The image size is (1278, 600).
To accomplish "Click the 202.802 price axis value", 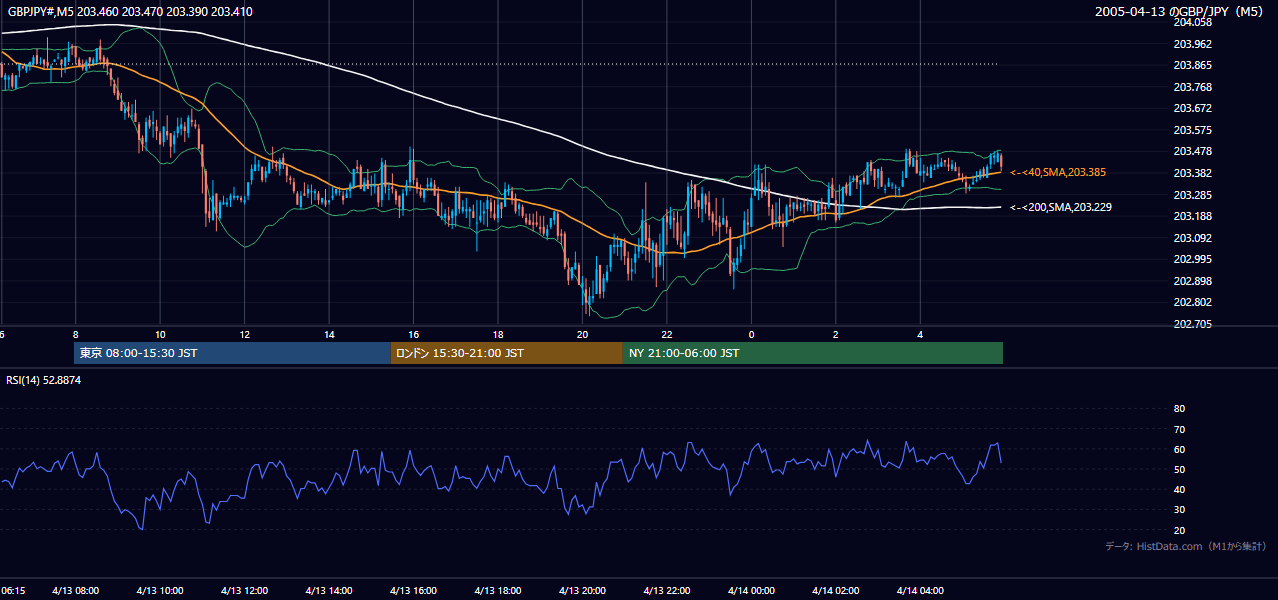I will point(1192,302).
